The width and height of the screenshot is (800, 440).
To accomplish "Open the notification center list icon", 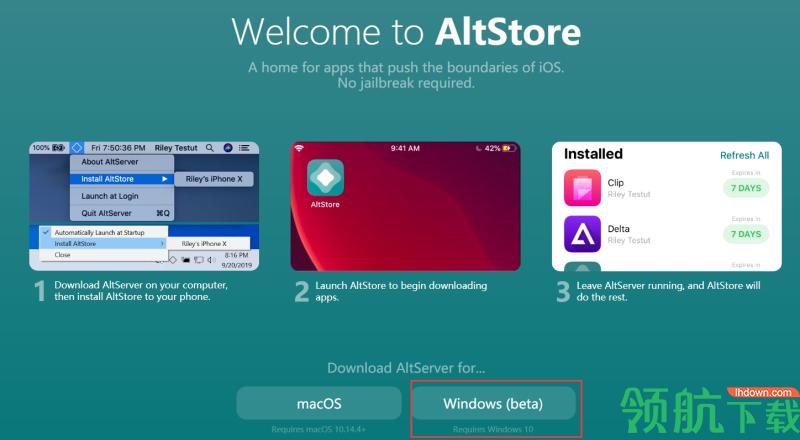I will click(244, 148).
